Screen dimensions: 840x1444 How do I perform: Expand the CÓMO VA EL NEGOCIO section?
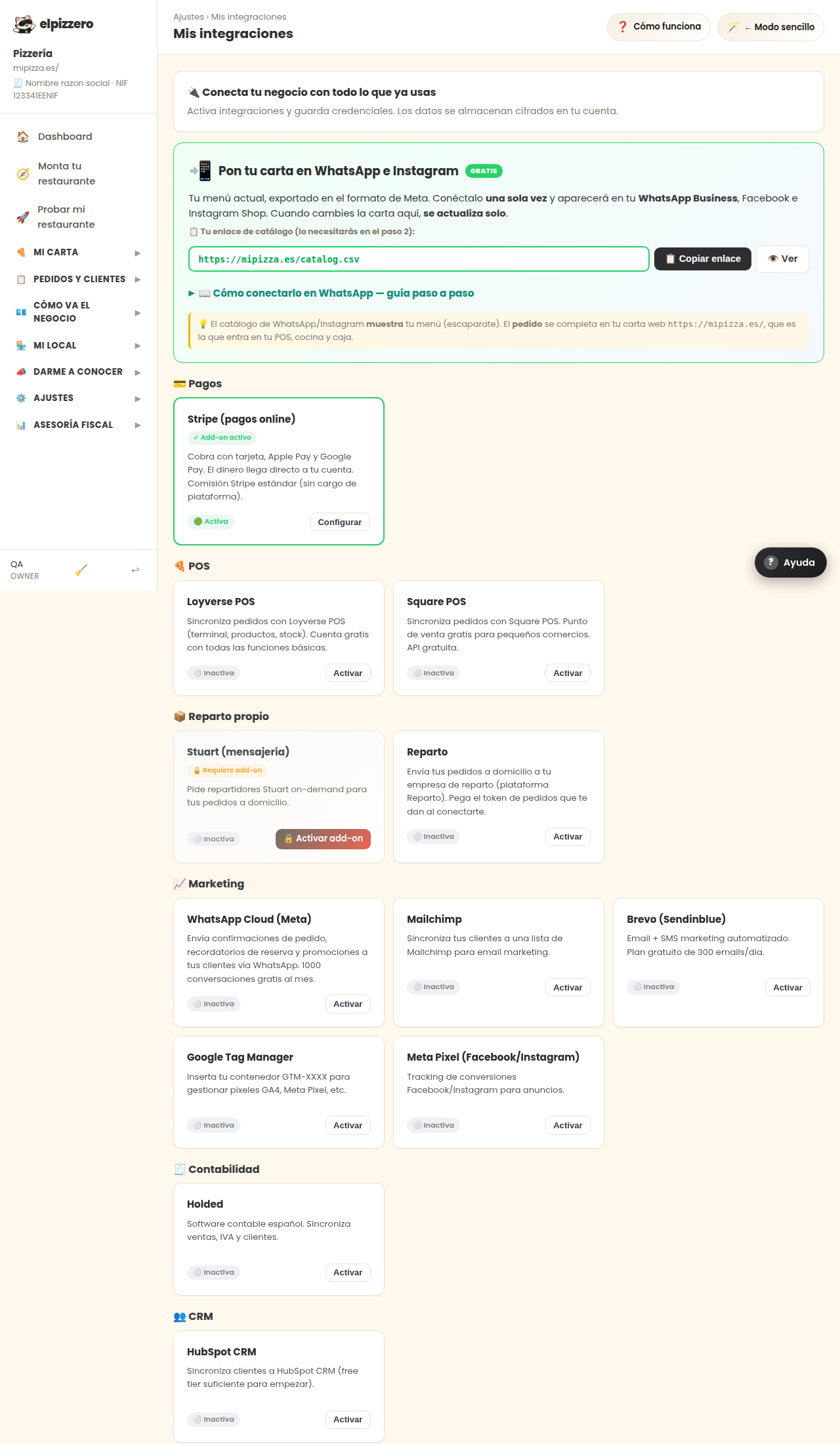(78, 312)
